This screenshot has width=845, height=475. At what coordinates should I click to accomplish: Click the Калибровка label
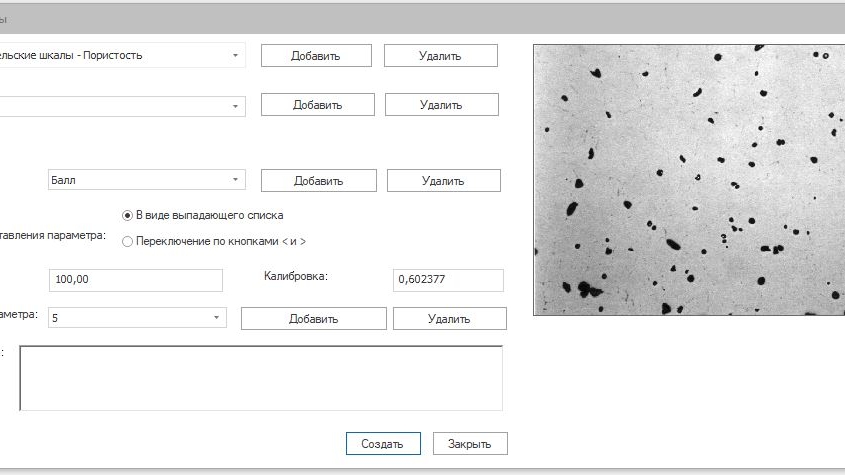click(x=295, y=276)
